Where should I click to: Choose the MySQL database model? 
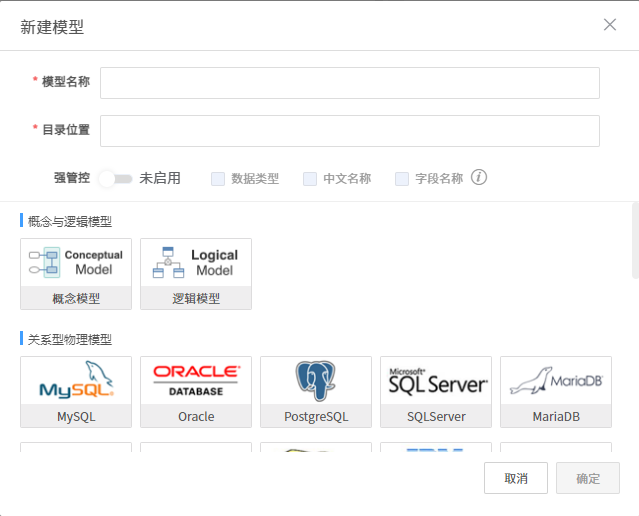point(76,392)
